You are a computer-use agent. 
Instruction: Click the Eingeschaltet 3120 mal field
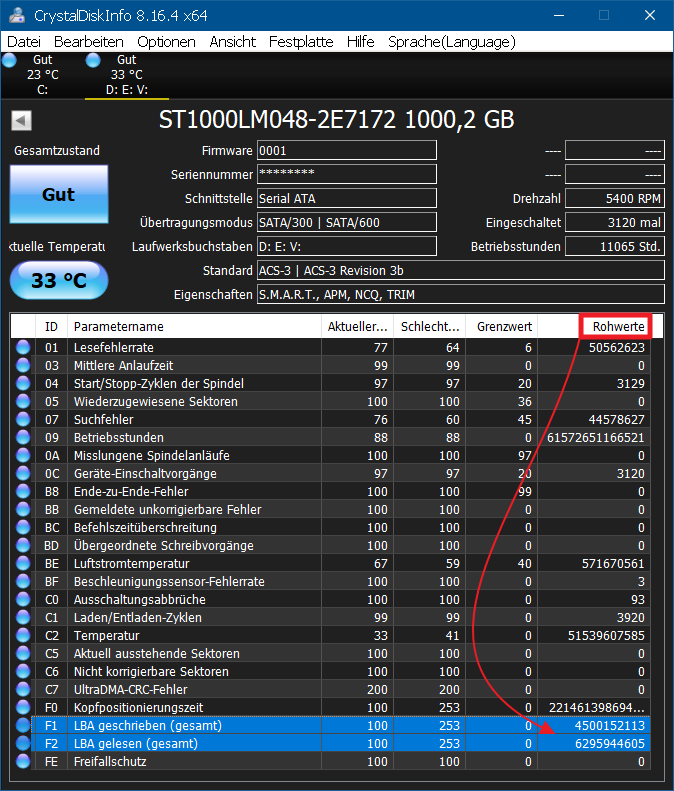point(614,222)
